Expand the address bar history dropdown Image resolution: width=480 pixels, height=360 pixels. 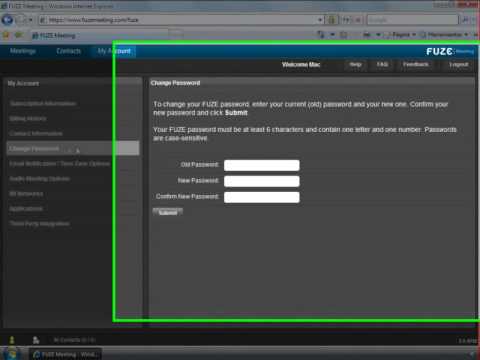pos(320,20)
